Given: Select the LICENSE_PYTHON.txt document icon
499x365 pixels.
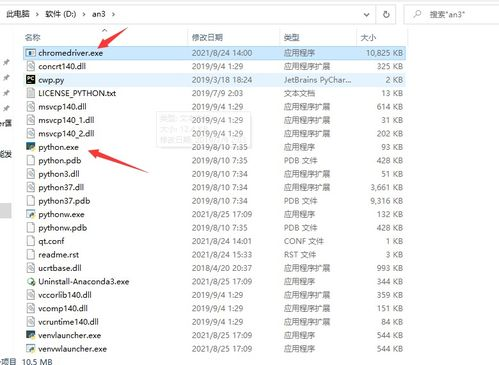Looking at the screenshot, I should 31,93.
